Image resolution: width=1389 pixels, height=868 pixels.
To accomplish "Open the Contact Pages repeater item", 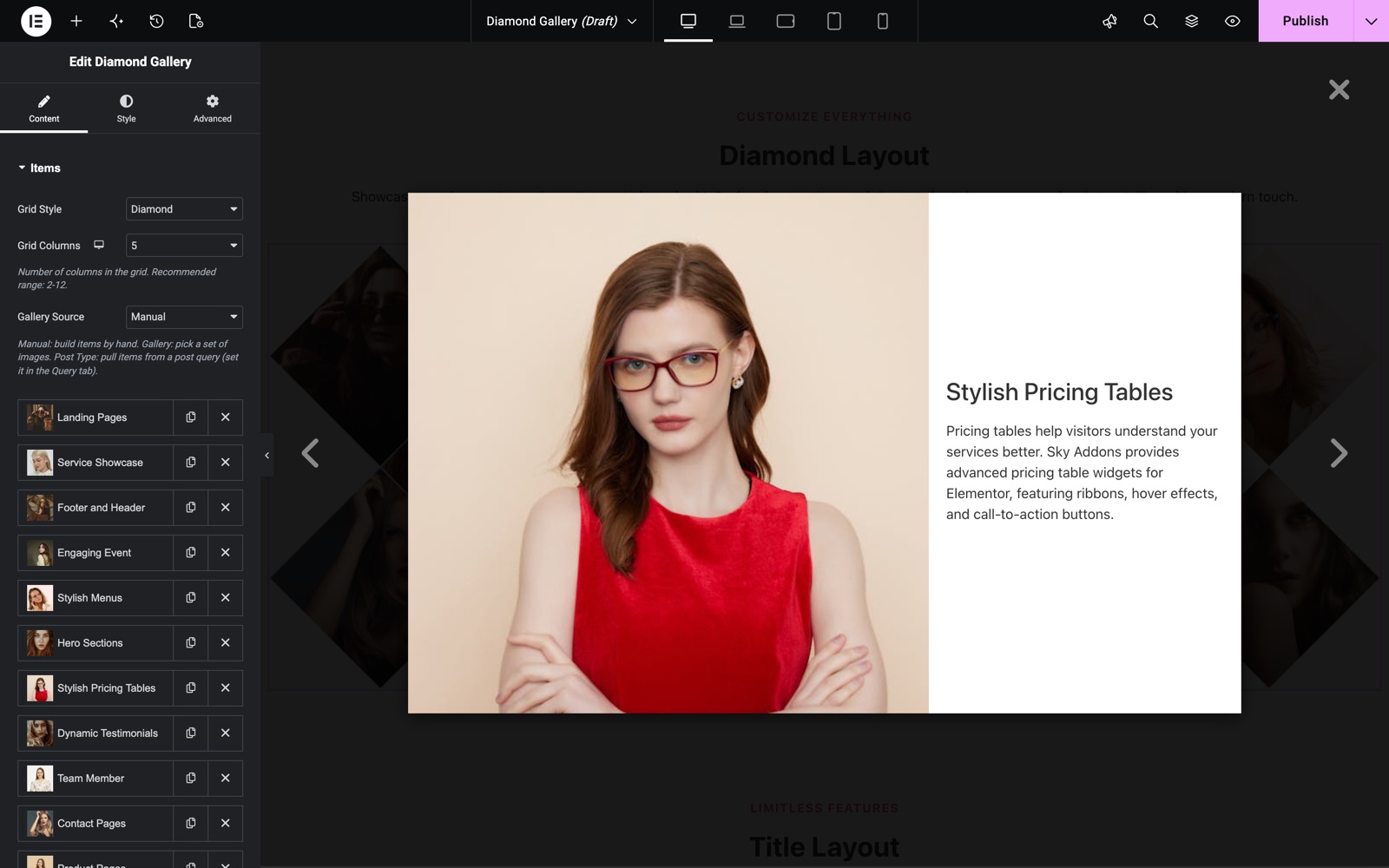I will coord(95,824).
